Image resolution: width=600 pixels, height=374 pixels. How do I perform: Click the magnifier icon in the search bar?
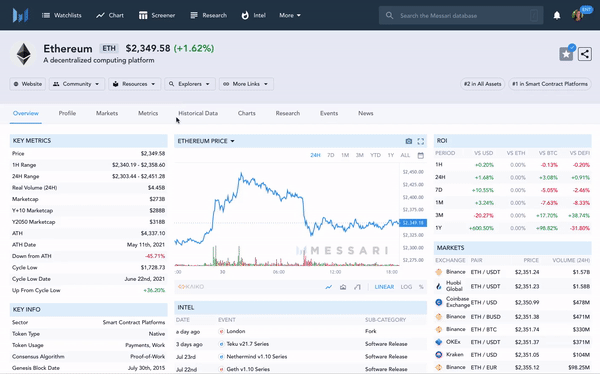[389, 16]
